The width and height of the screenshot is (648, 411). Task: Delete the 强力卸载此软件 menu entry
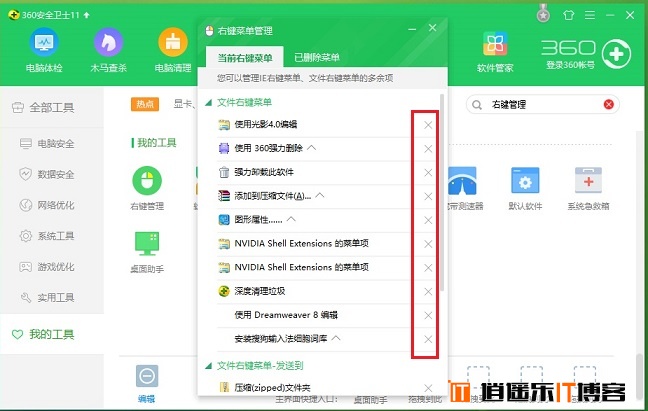pos(428,173)
